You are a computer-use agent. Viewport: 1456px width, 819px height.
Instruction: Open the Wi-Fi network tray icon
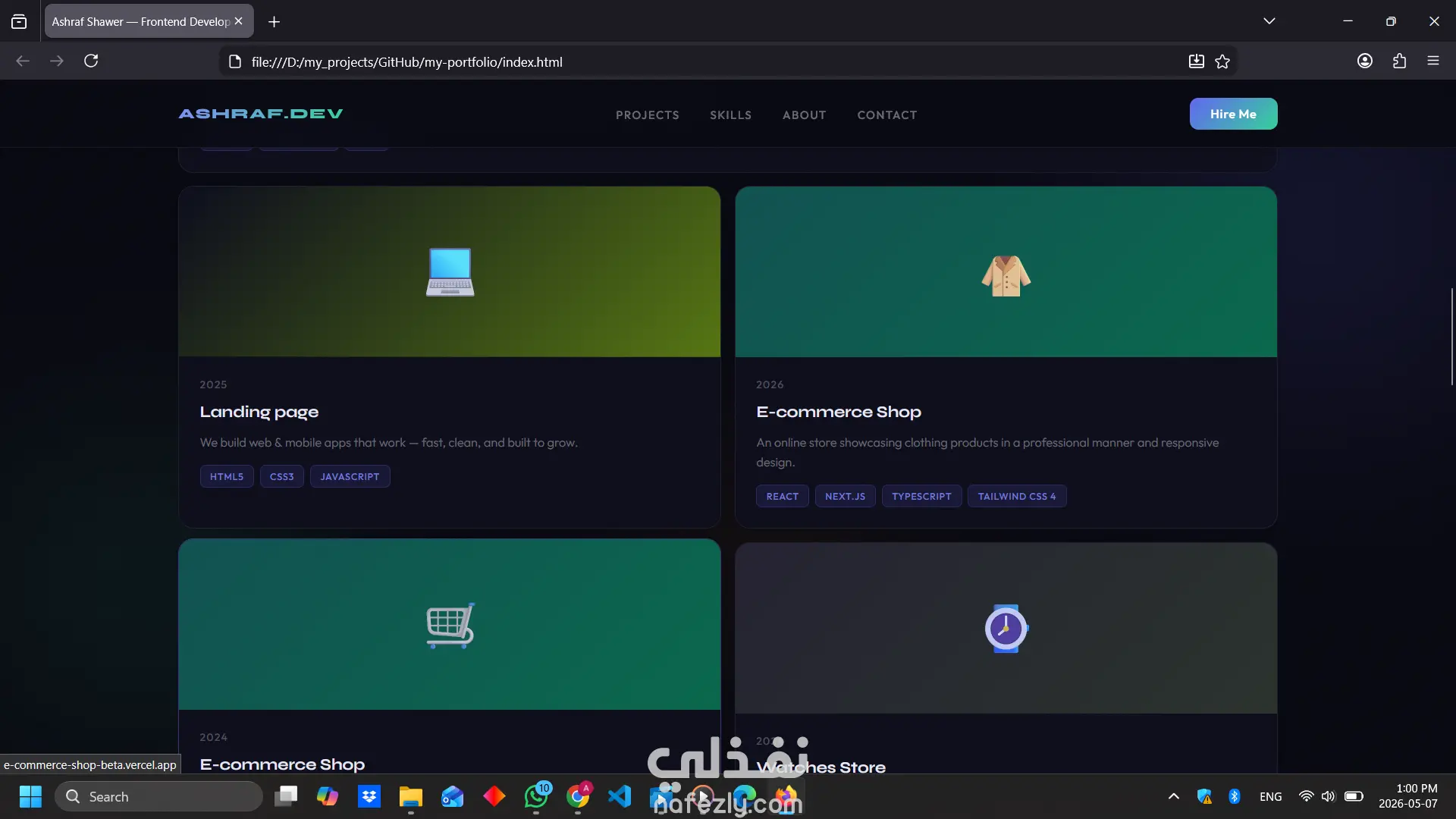pos(1306,796)
